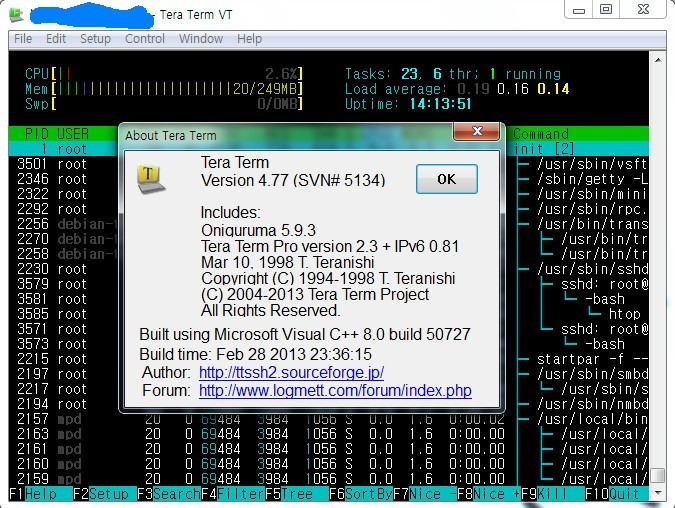Click the terminal scrollbar up arrow
This screenshot has width=675, height=508.
[x=658, y=60]
